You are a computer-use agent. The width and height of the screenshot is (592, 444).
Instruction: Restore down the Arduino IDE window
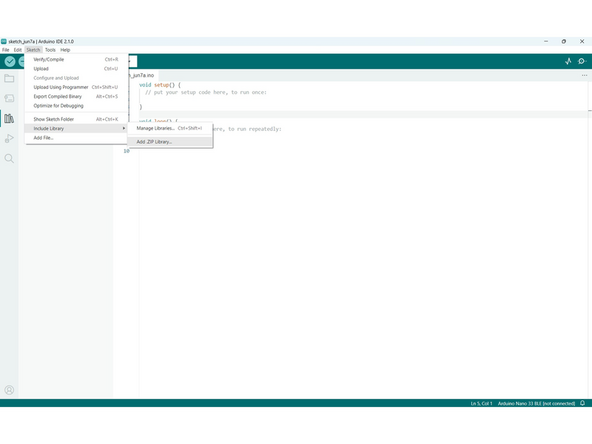coord(564,41)
